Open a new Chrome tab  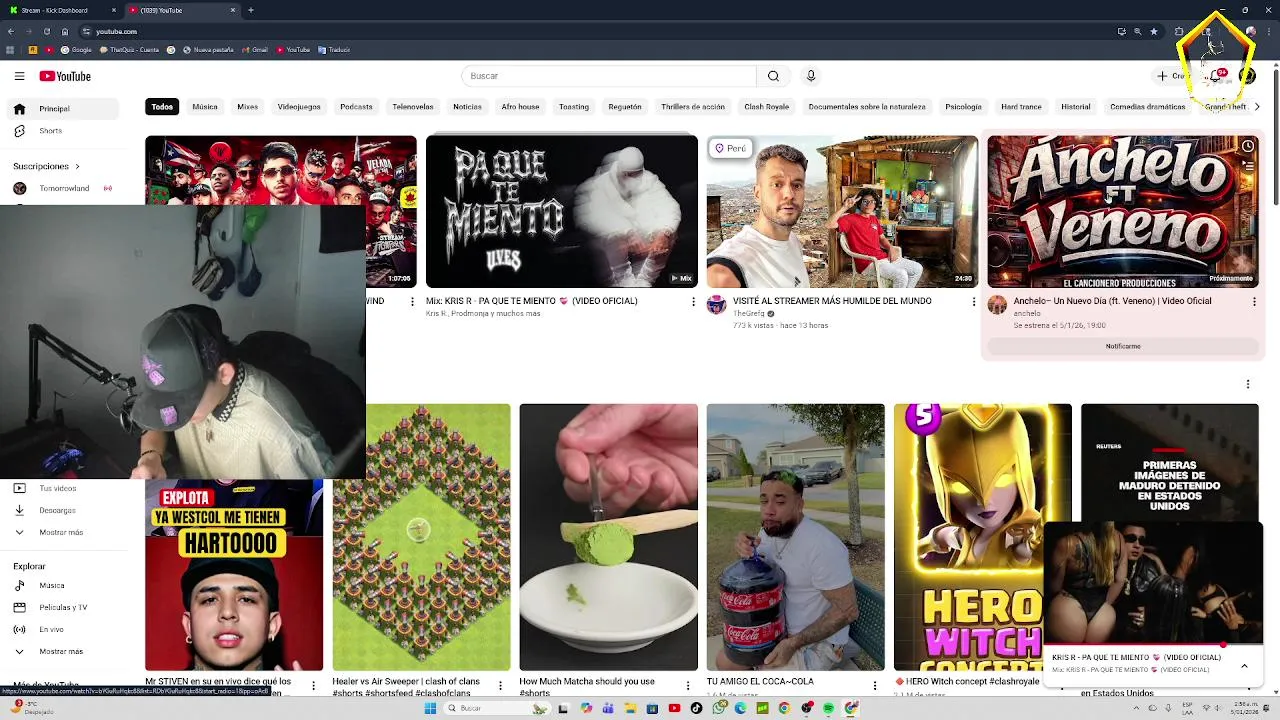[251, 10]
